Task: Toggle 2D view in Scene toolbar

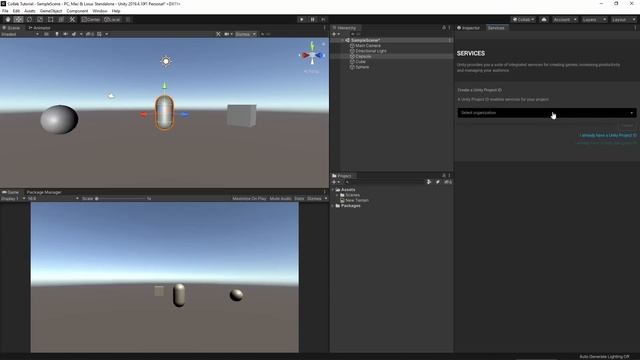Action: tap(47, 34)
